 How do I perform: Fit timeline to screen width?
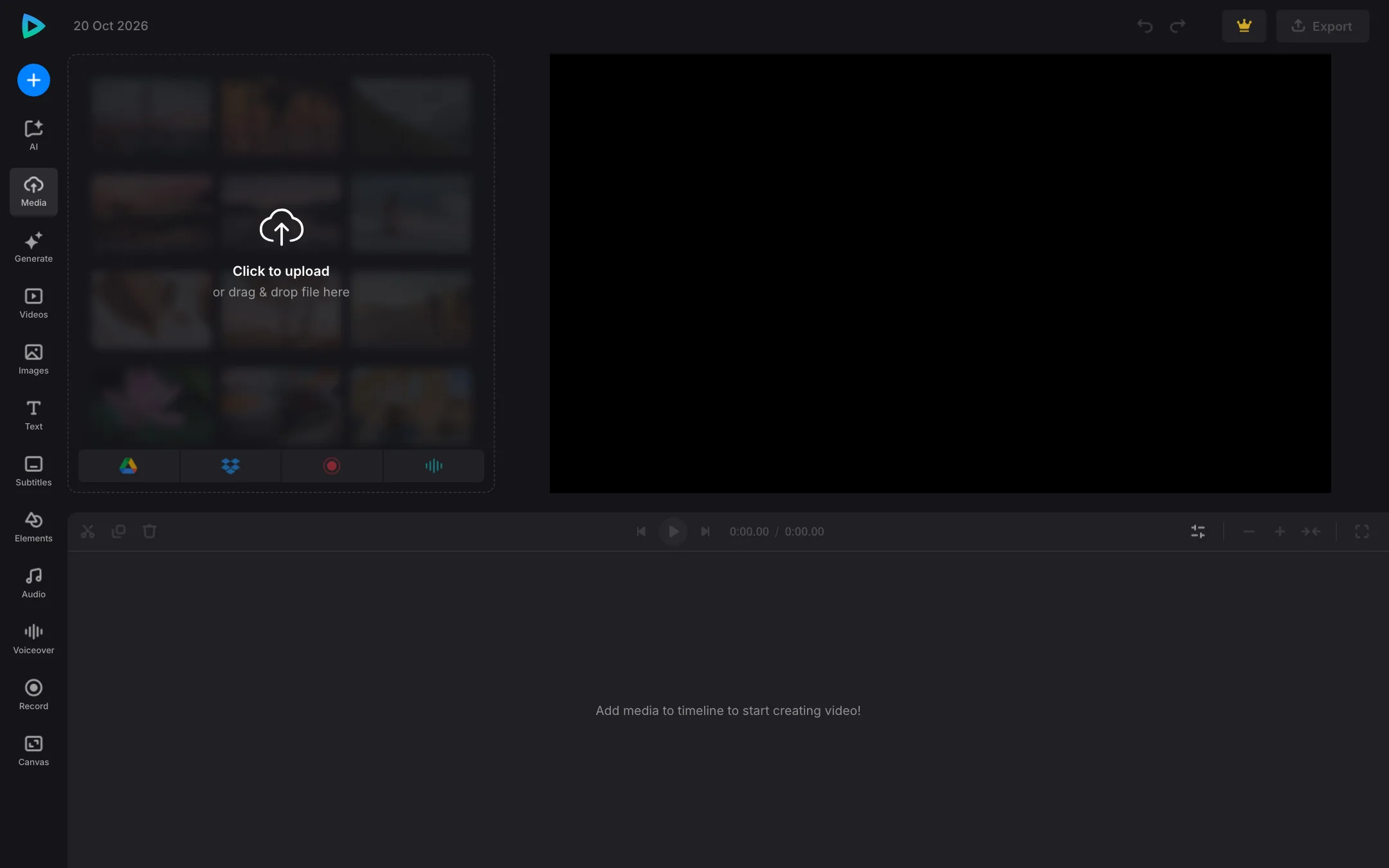1311,532
